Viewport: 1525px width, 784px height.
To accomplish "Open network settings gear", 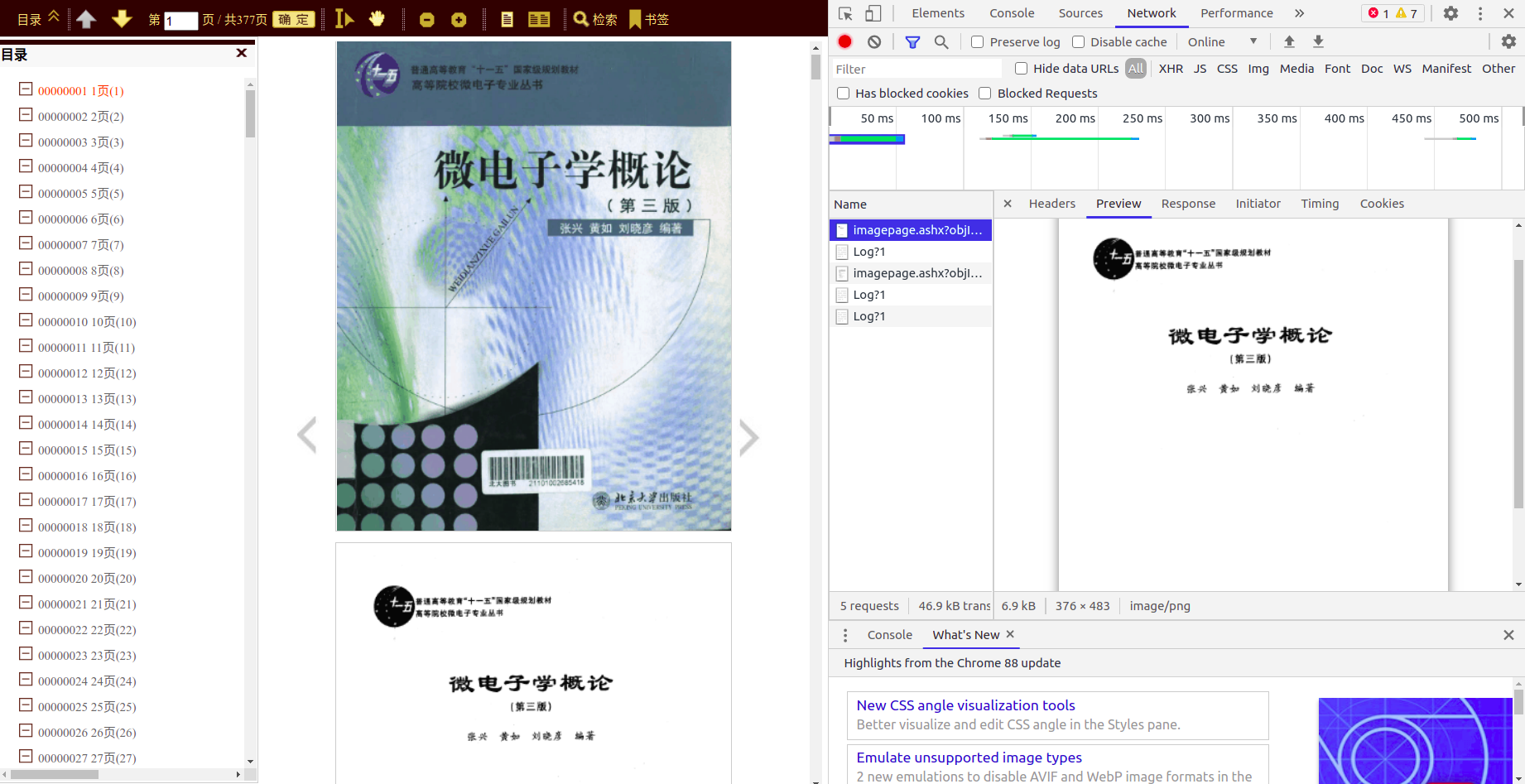I will click(x=1508, y=41).
